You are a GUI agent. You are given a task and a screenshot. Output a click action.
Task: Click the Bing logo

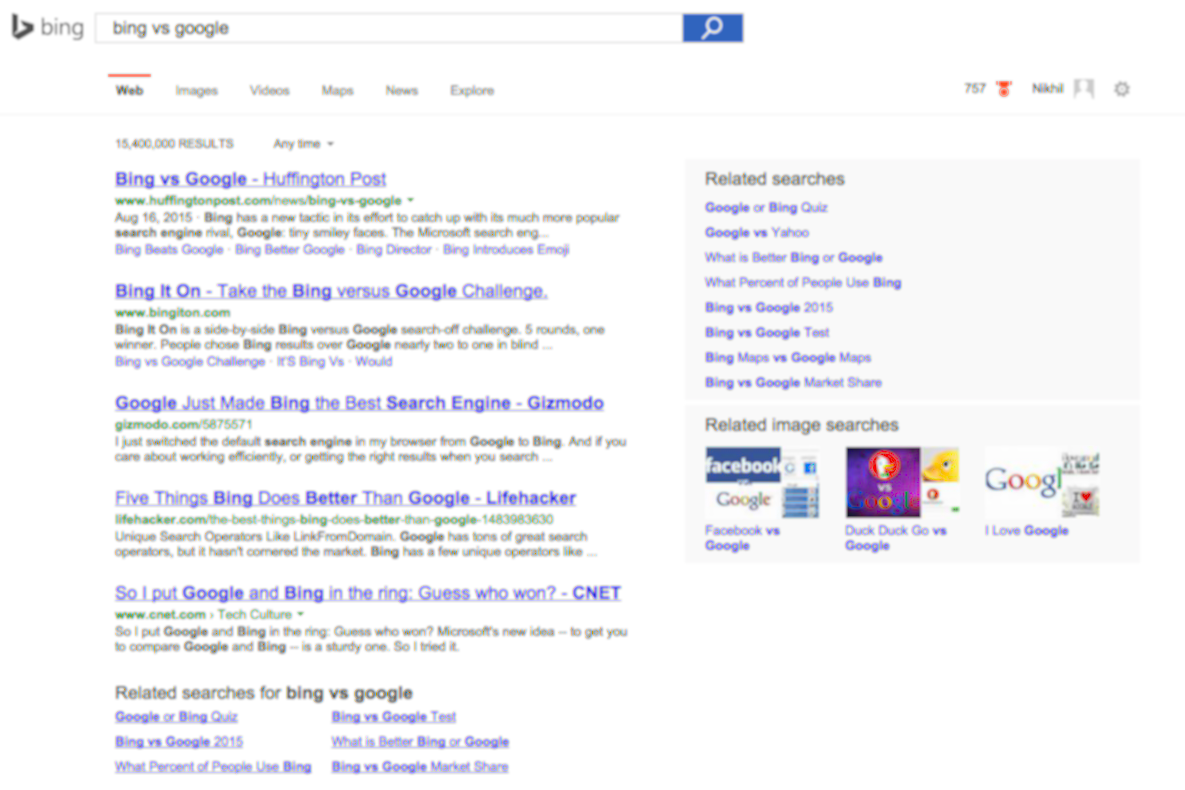click(47, 28)
